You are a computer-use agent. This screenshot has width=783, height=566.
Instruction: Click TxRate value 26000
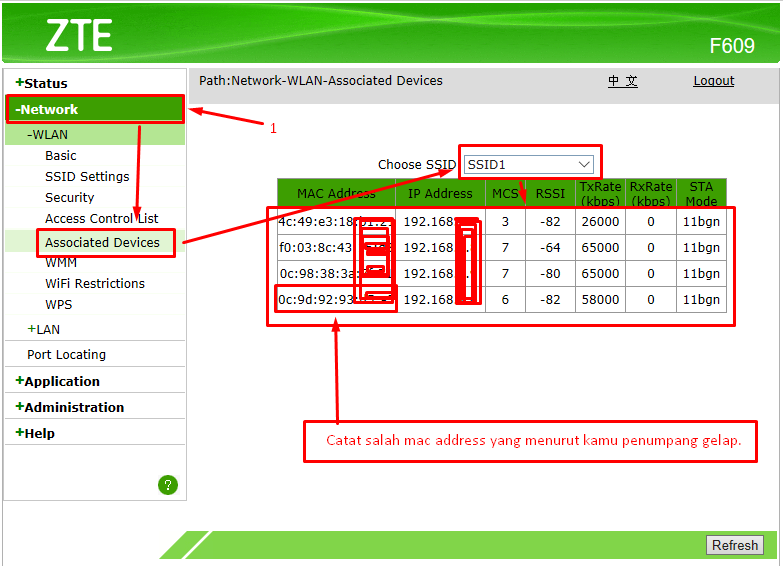pyautogui.click(x=600, y=221)
